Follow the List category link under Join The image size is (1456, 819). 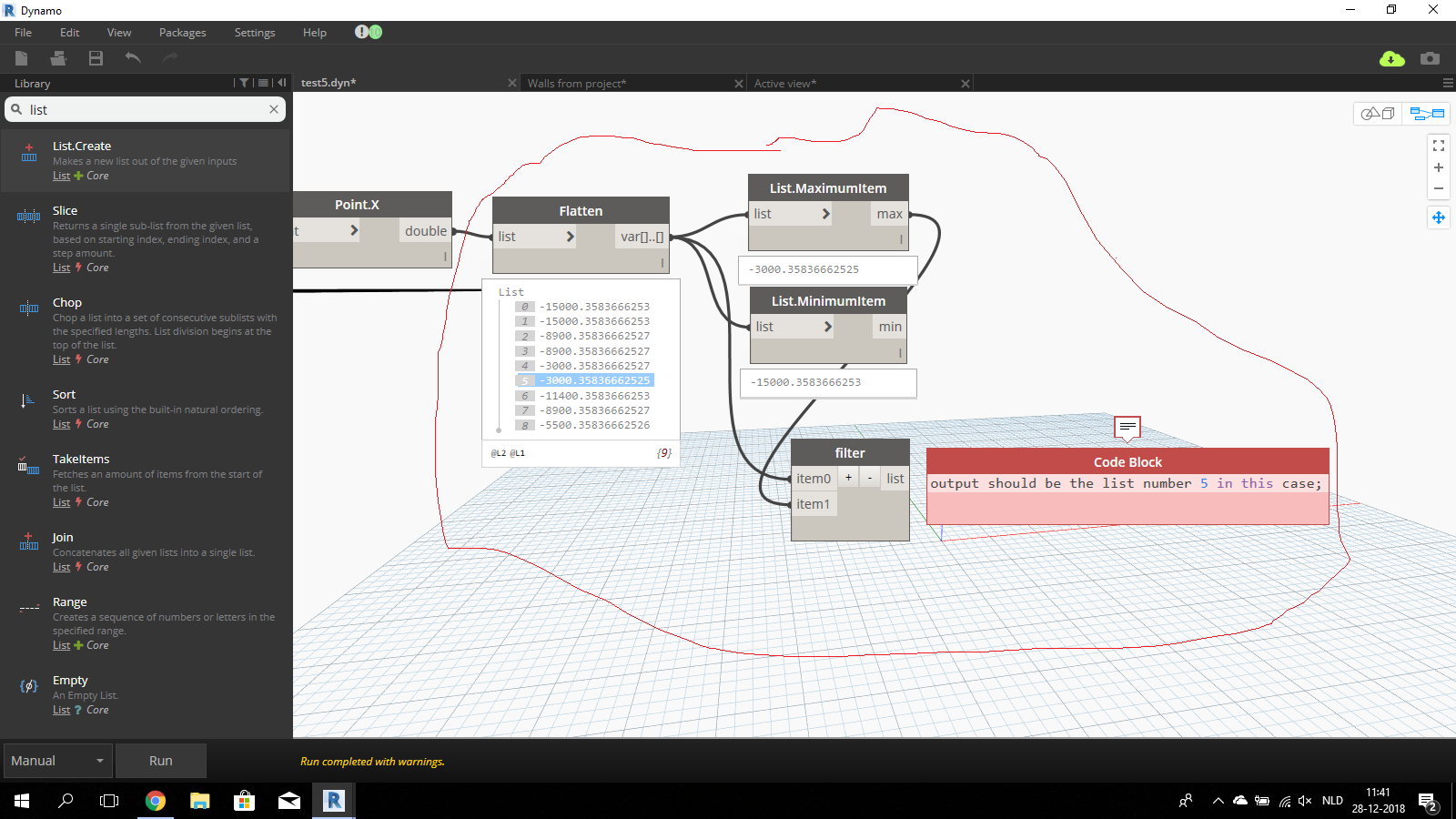click(61, 567)
